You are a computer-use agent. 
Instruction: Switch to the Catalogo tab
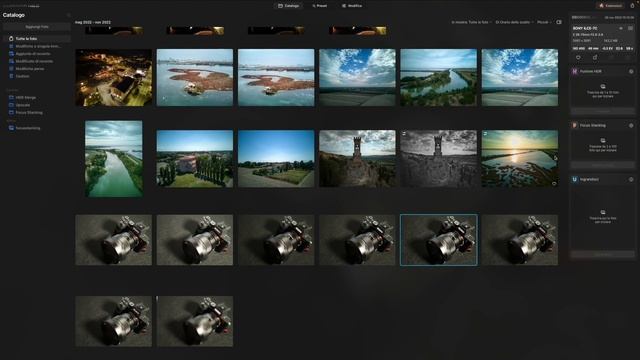(x=288, y=6)
